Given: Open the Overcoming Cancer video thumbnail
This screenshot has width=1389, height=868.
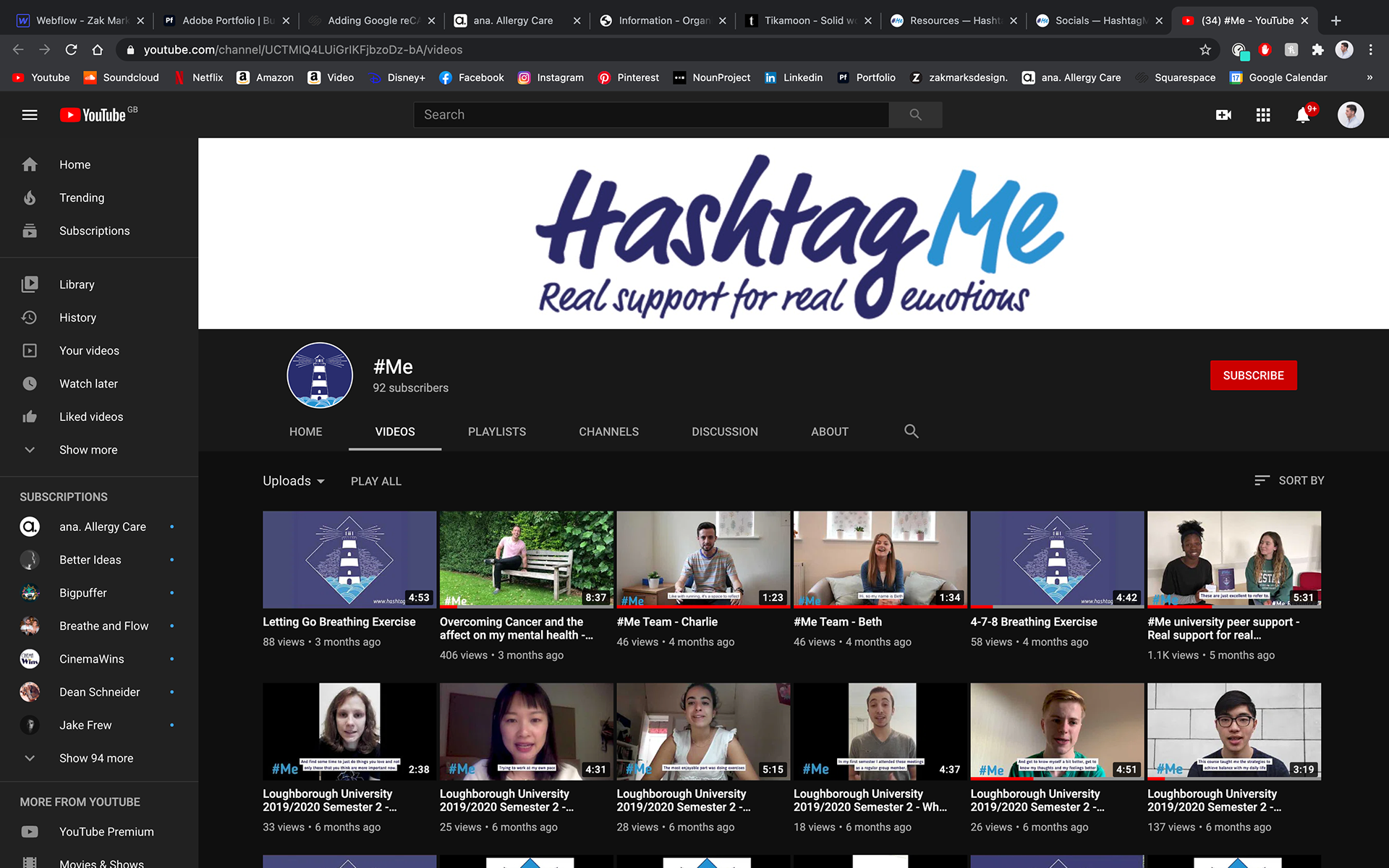Looking at the screenshot, I should tap(527, 560).
